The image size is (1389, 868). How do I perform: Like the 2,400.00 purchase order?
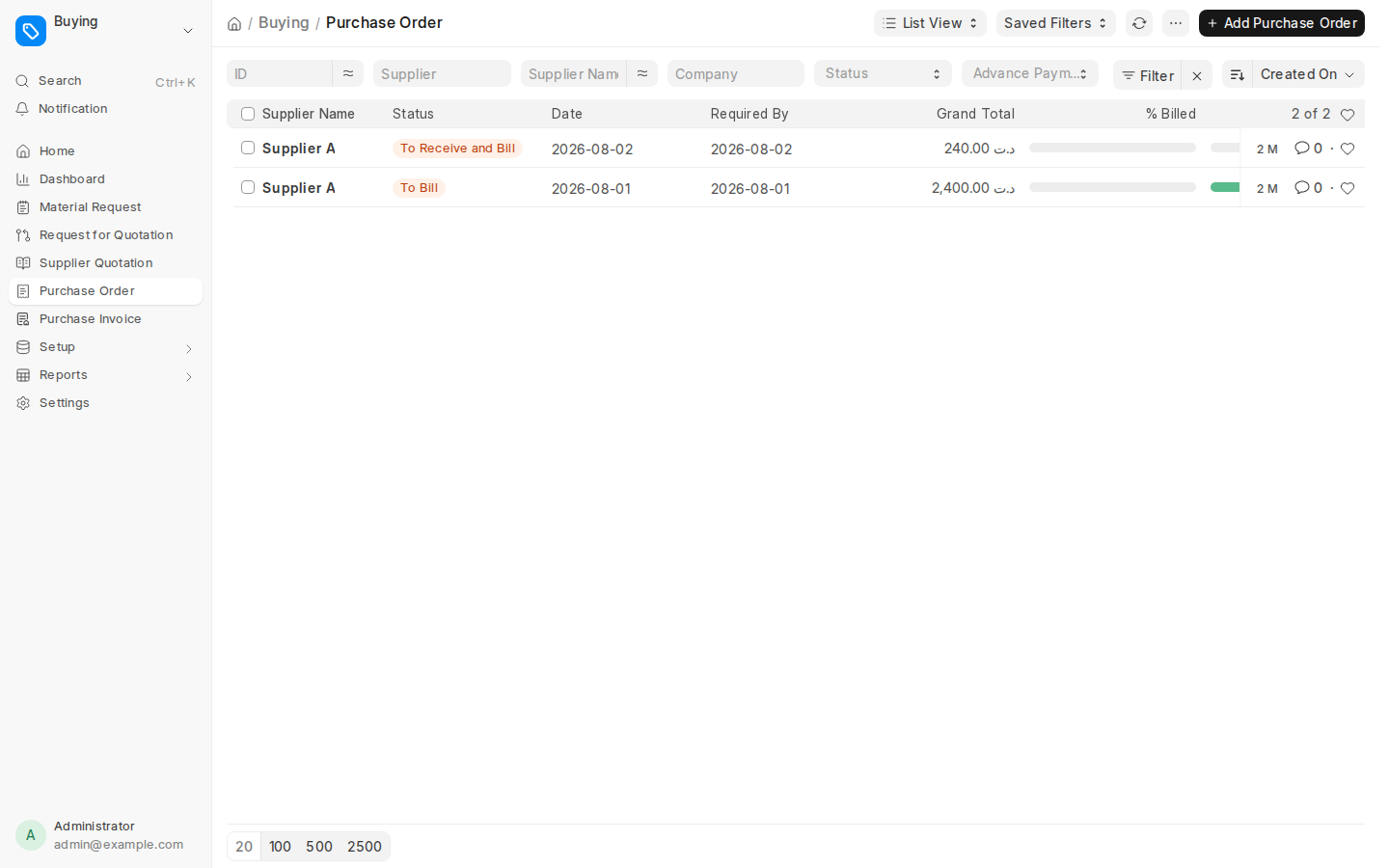1348,188
